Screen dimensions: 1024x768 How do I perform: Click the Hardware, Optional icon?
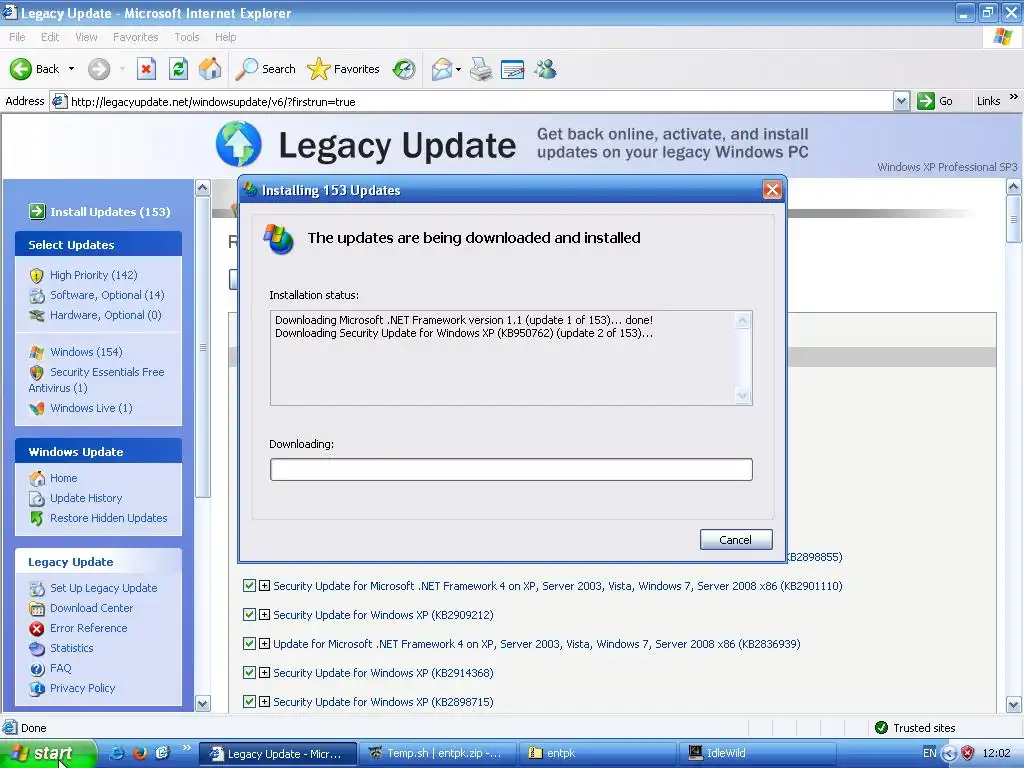[x=37, y=315]
